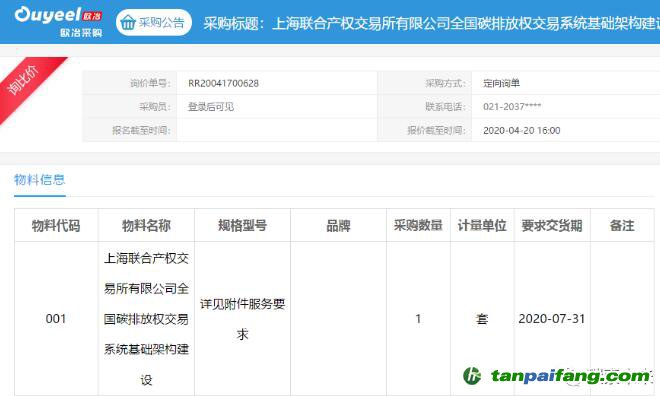Click the 定向询单 value

coord(501,83)
